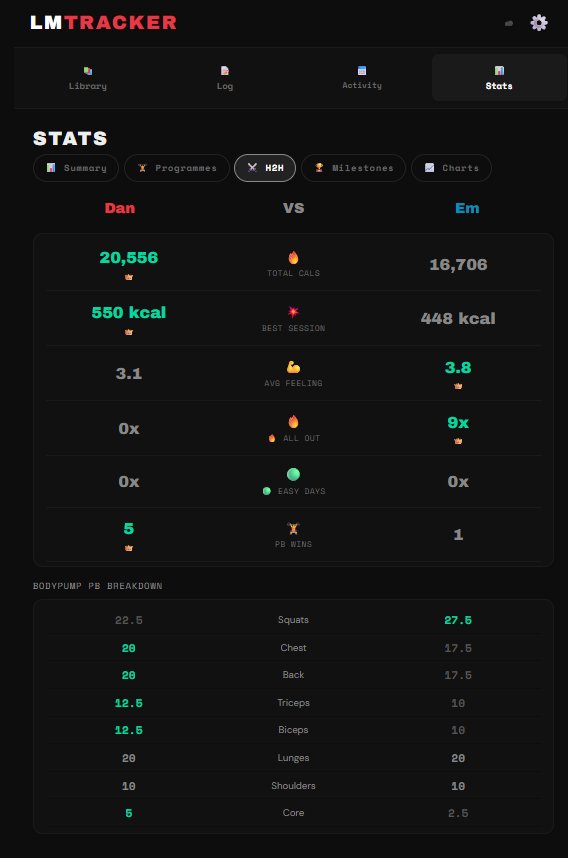Click the Biceps row label
Viewport: 568px width, 858px height.
[293, 731]
